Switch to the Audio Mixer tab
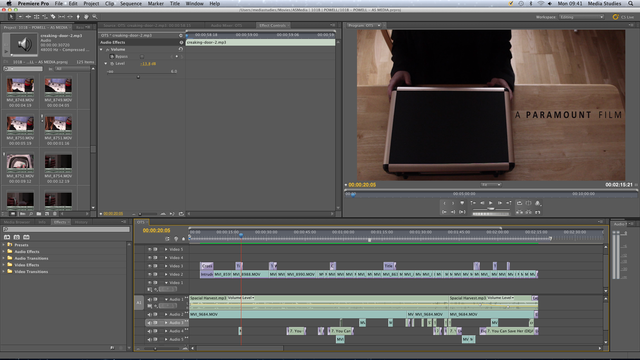Image resolution: width=640 pixels, height=360 pixels. point(226,25)
